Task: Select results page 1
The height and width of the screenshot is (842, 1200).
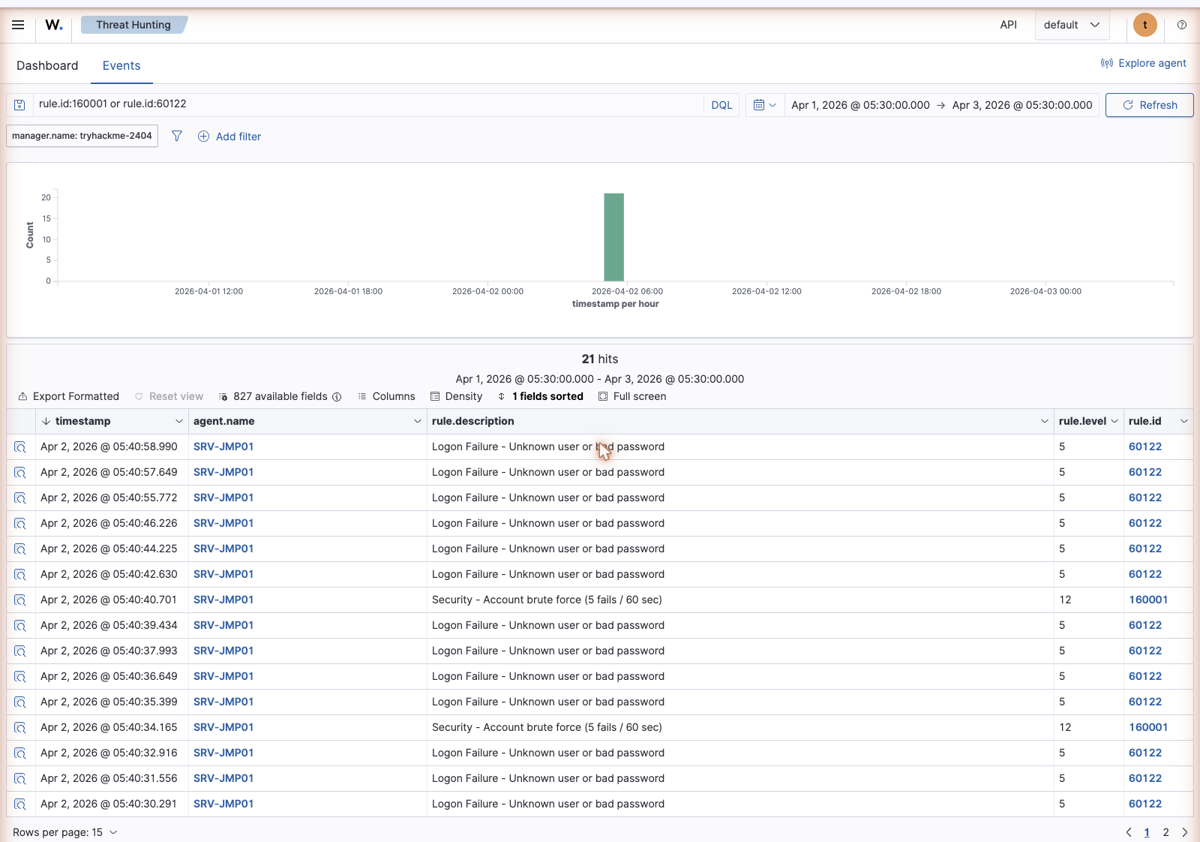Action: pyautogui.click(x=1147, y=832)
